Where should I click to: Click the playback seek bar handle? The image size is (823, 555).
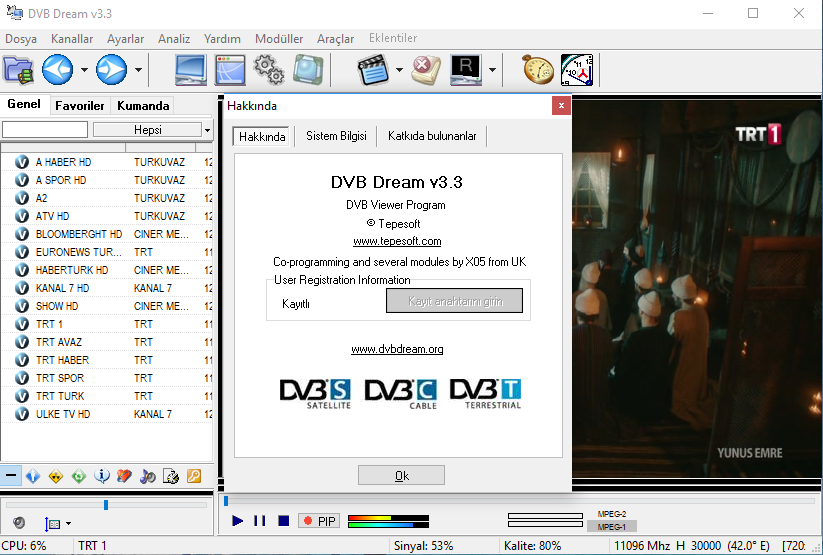[x=226, y=501]
